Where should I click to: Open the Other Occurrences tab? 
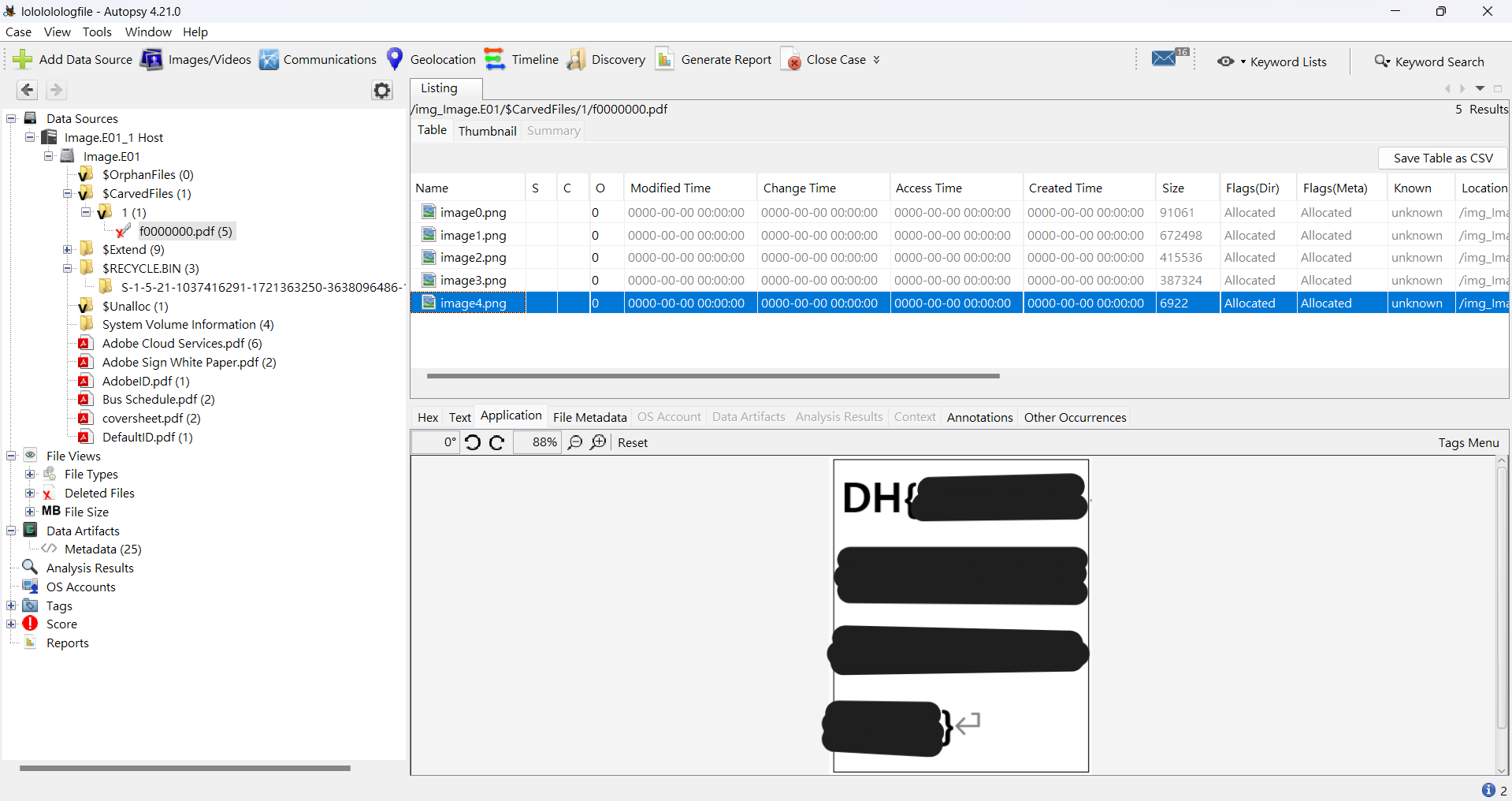[1075, 418]
